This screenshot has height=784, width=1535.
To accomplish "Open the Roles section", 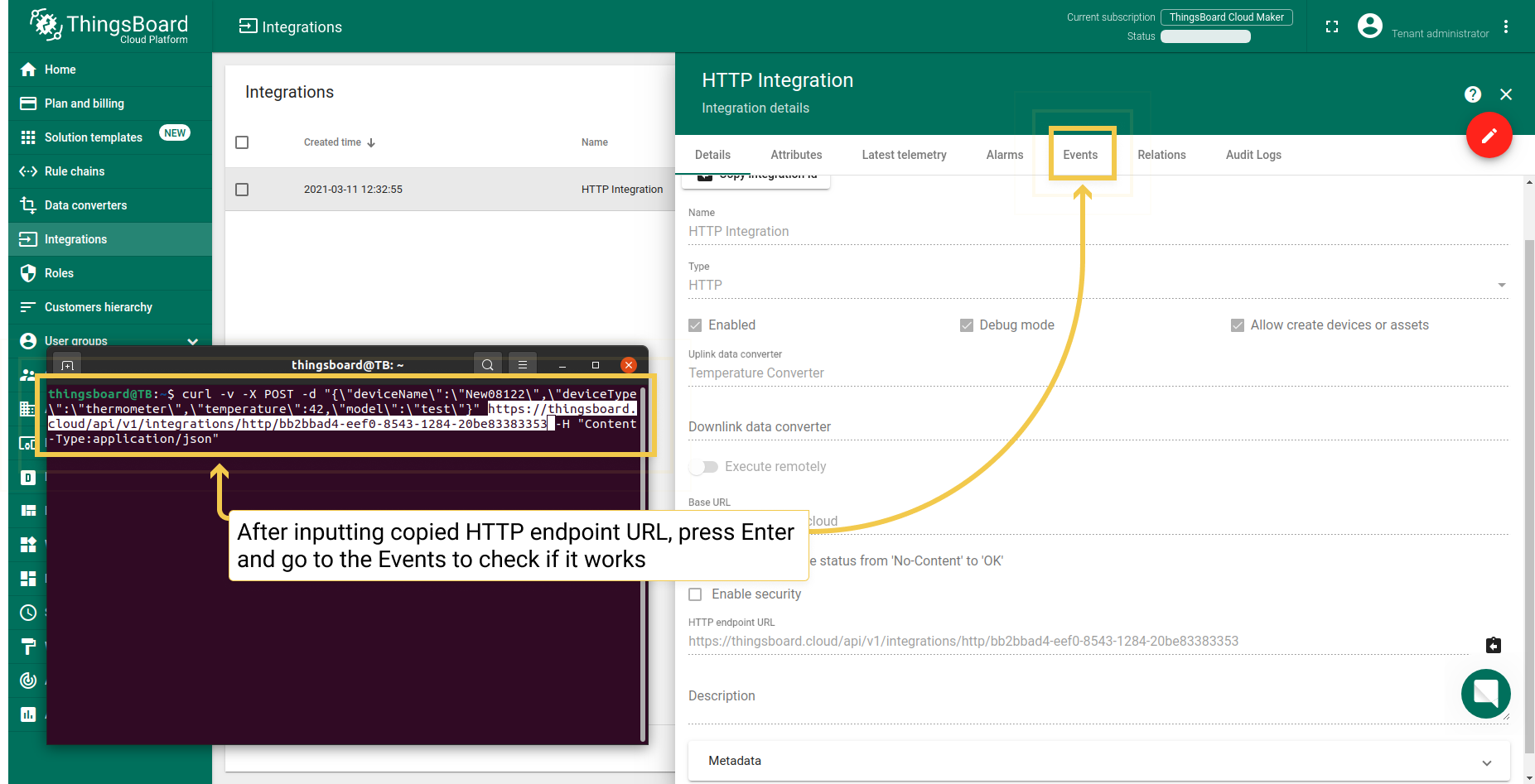I will click(110, 273).
